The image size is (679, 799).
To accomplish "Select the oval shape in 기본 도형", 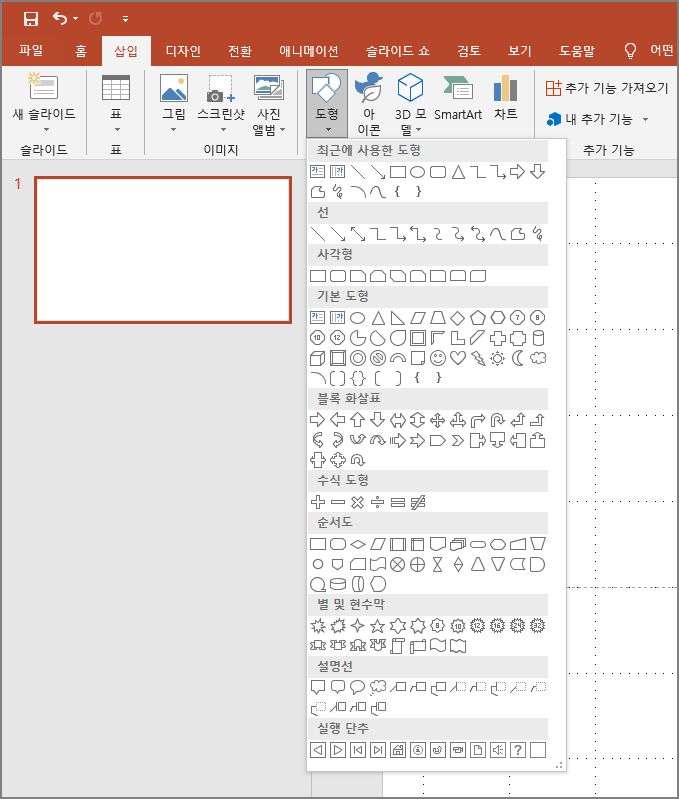I will [358, 318].
